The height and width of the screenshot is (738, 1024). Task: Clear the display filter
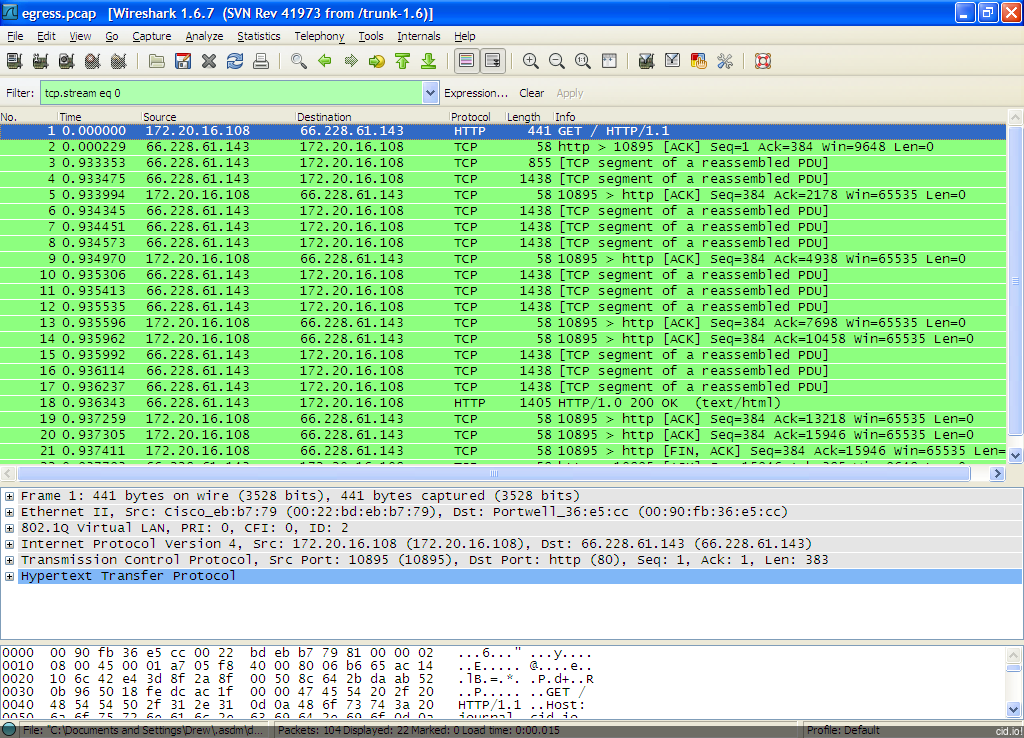[532, 93]
